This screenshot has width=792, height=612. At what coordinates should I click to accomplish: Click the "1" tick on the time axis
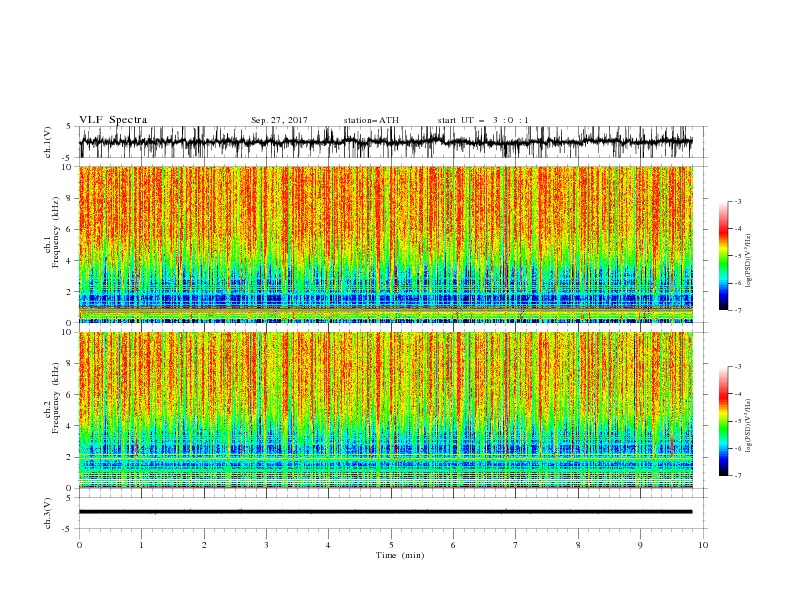(x=141, y=545)
